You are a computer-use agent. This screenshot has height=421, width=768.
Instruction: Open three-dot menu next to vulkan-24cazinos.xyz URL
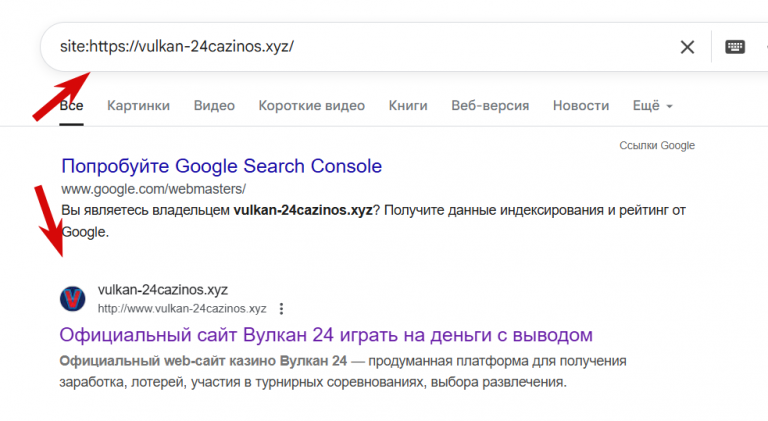[281, 309]
